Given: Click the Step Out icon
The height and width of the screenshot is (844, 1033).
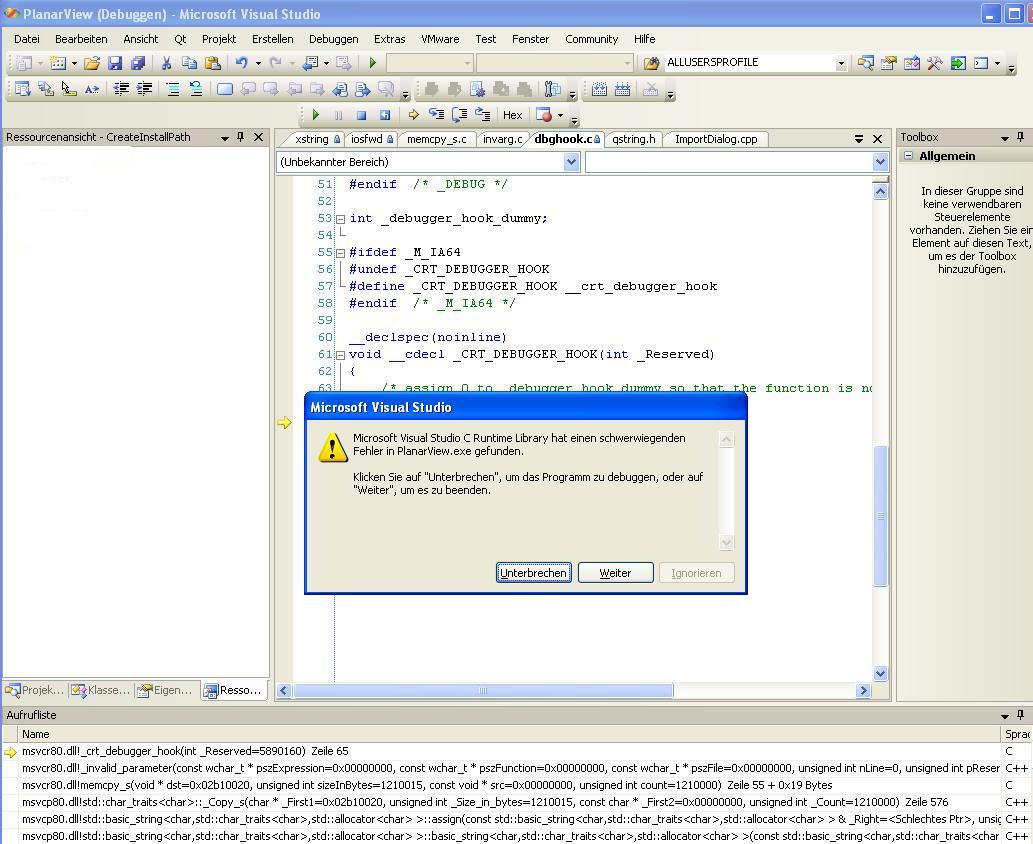Looking at the screenshot, I should (x=482, y=115).
